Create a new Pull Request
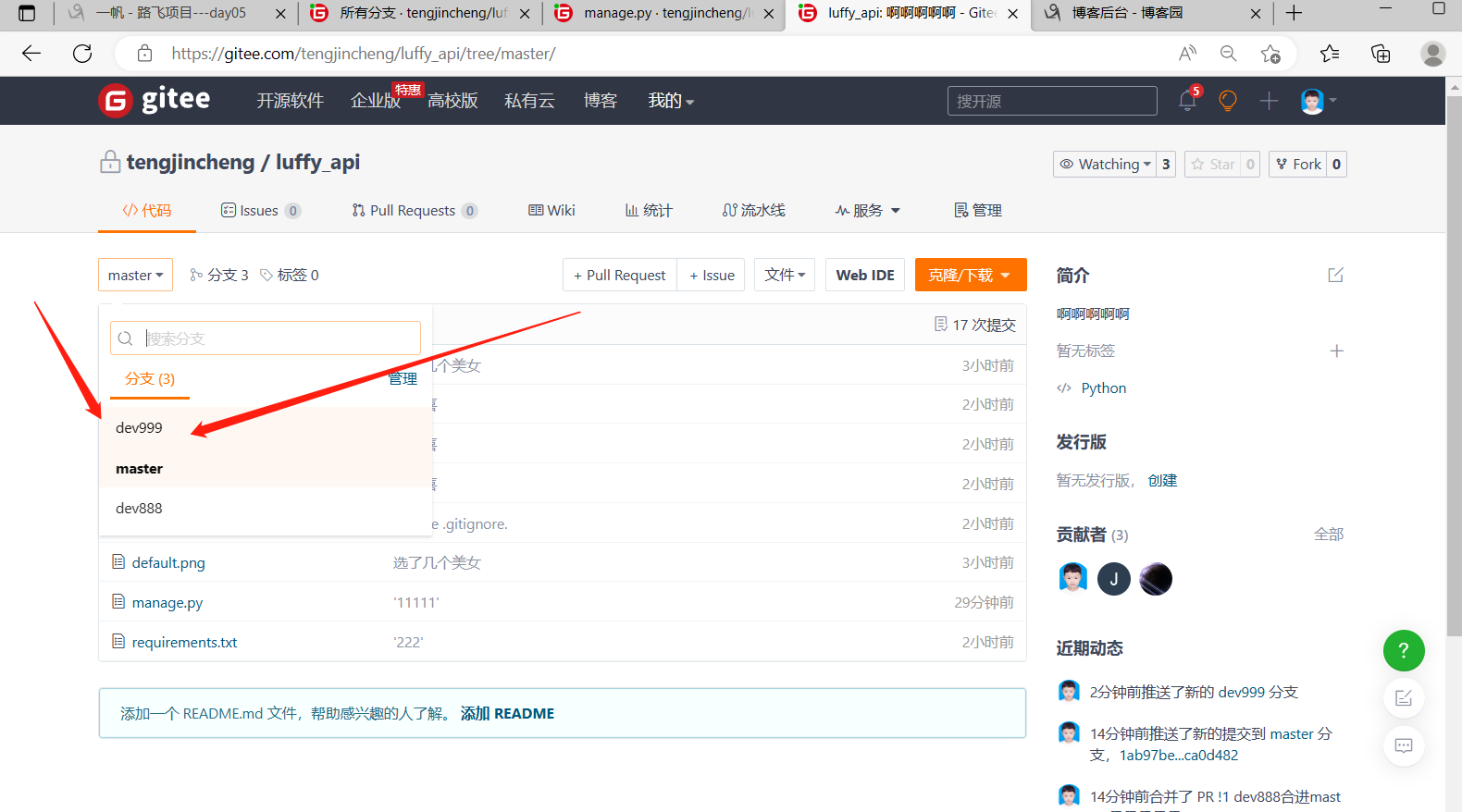The image size is (1462, 812). 620,275
